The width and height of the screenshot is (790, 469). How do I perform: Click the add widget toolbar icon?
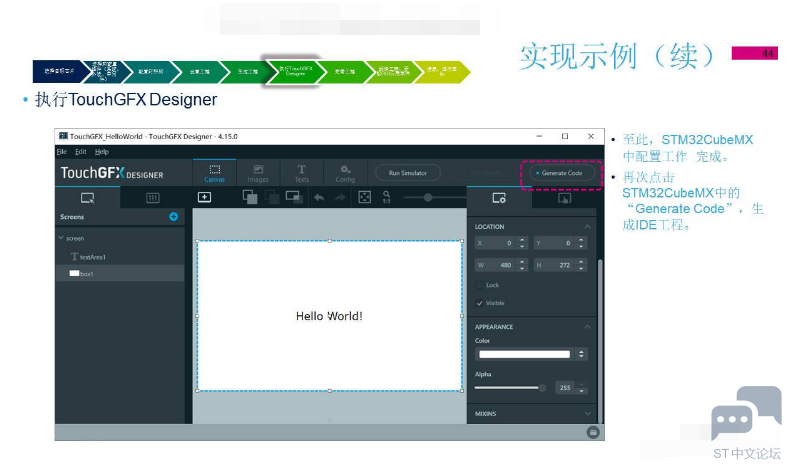pos(205,197)
